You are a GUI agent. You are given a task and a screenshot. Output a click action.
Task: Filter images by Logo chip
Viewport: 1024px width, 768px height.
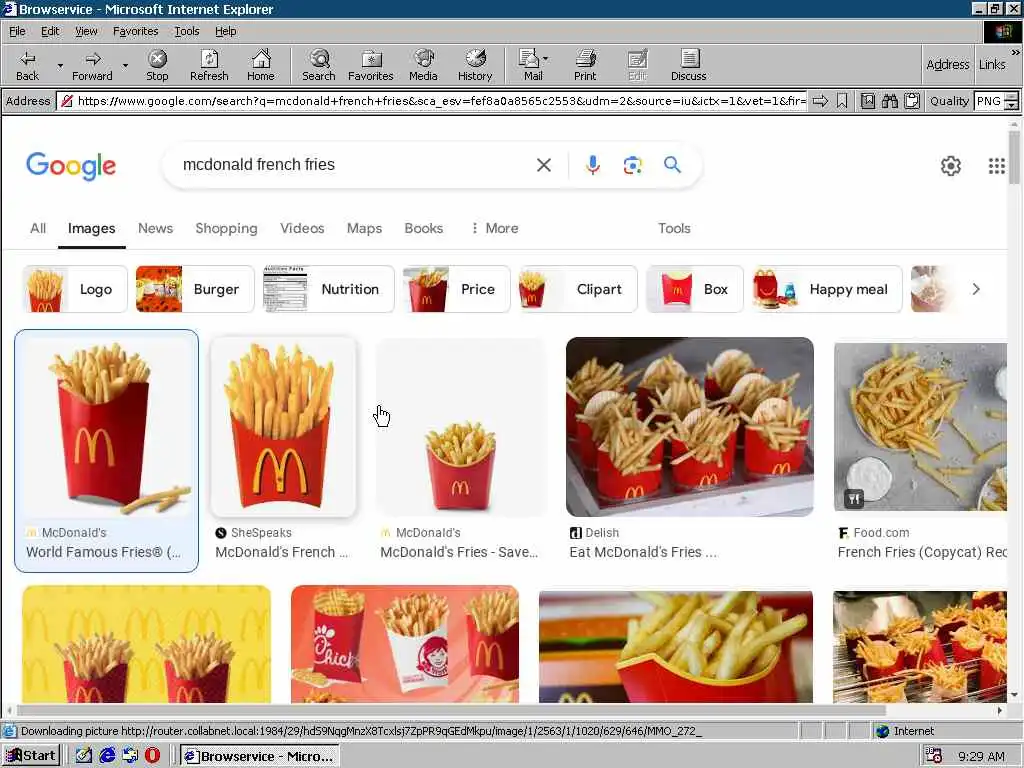click(x=75, y=289)
